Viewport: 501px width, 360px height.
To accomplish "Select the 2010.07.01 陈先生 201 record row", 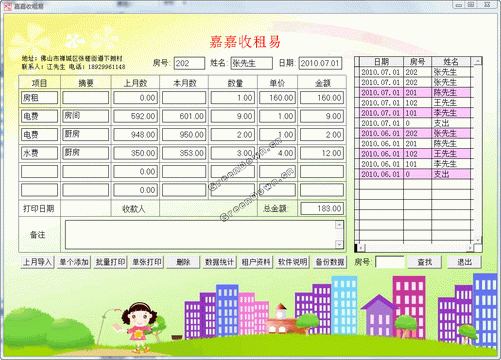I will 415,92.
